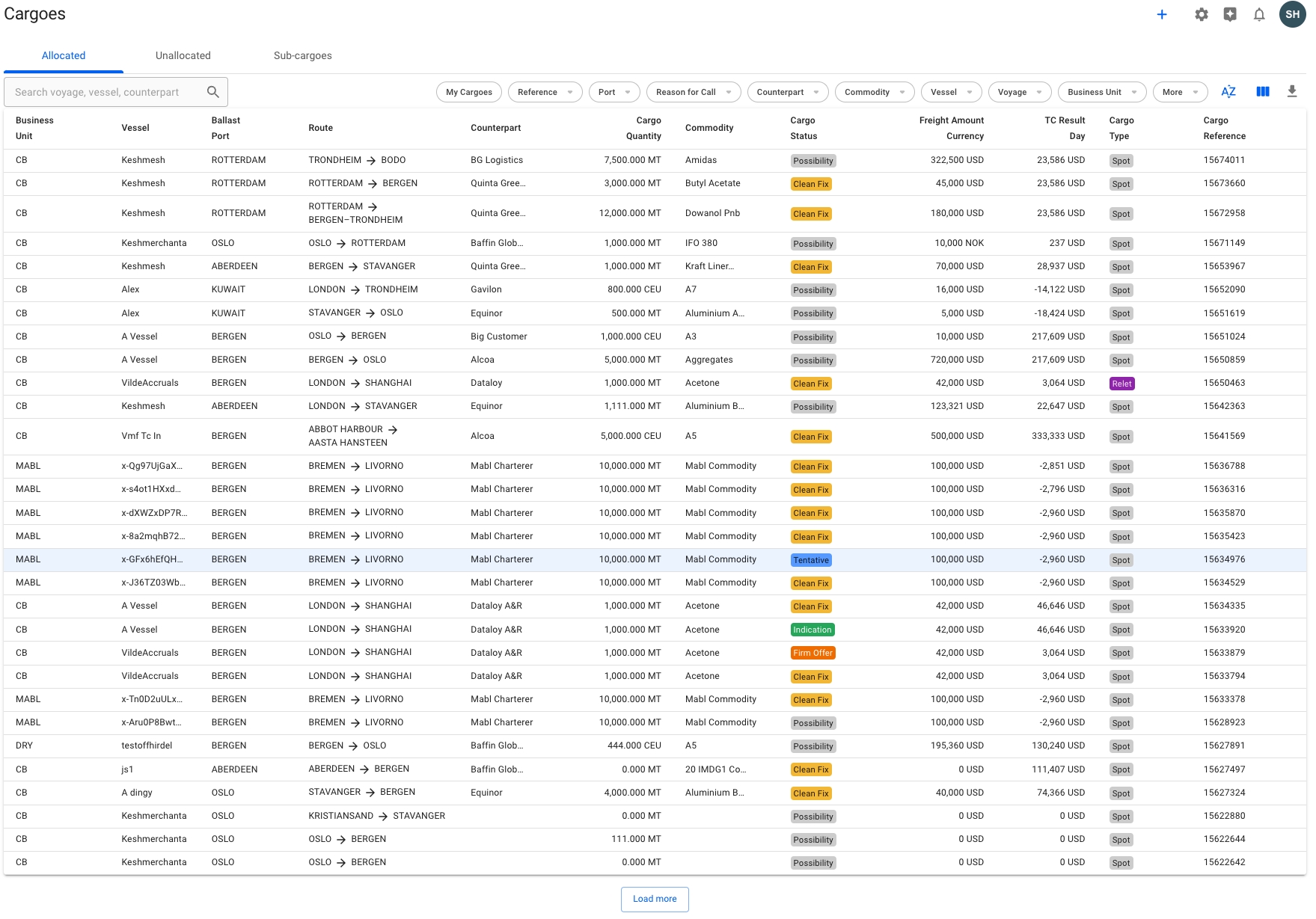Open the SH user avatar menu
The height and width of the screenshot is (919, 1316).
click(x=1292, y=14)
